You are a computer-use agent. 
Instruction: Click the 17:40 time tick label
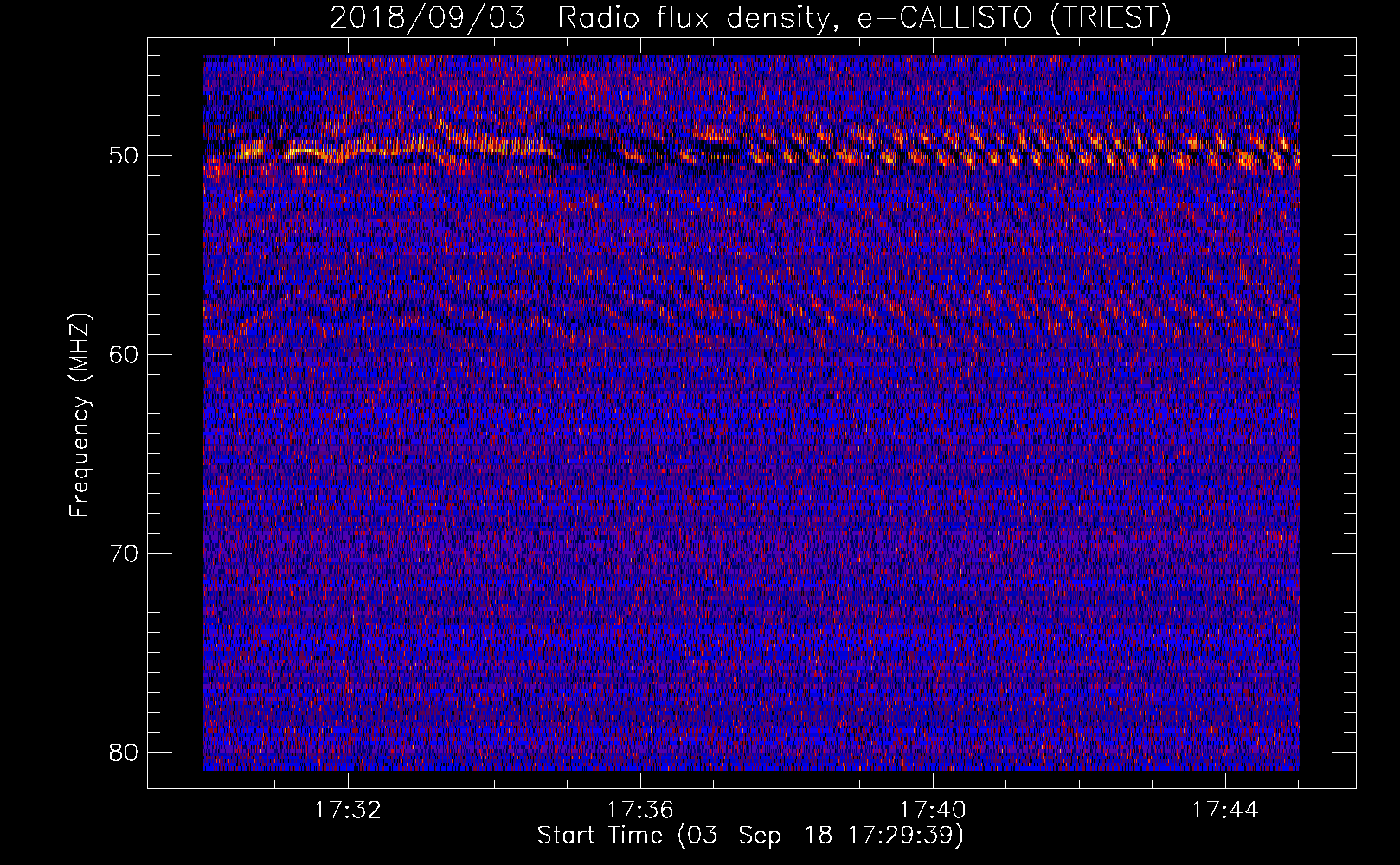(933, 811)
